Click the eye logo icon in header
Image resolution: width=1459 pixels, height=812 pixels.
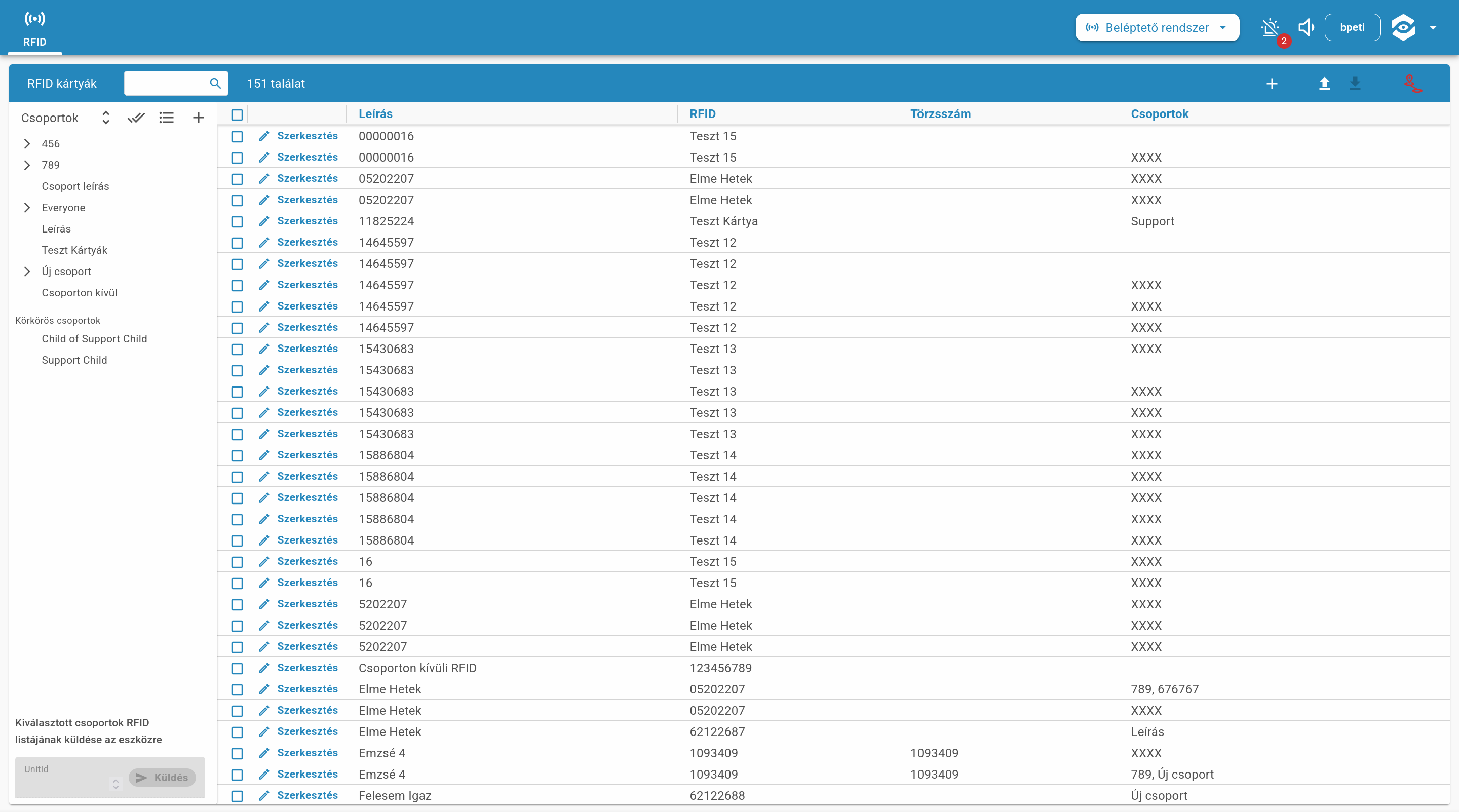[1403, 28]
